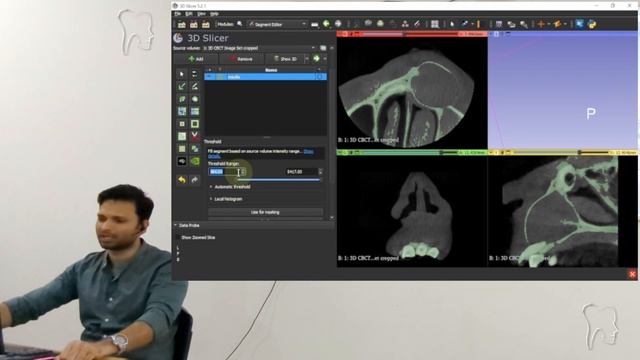Click the Use for masking button
The width and height of the screenshot is (640, 360).
265,212
